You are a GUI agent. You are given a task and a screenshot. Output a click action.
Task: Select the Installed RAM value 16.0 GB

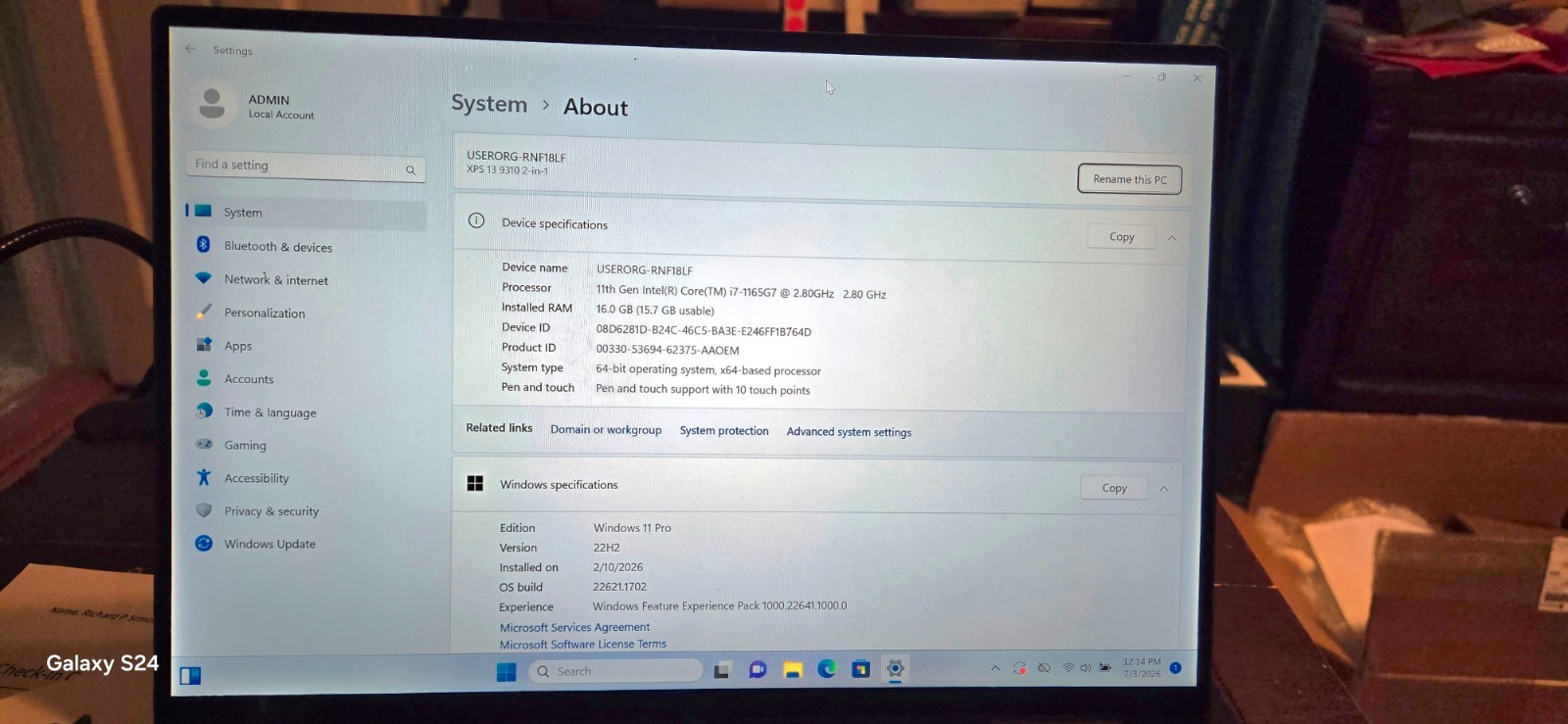(x=655, y=310)
